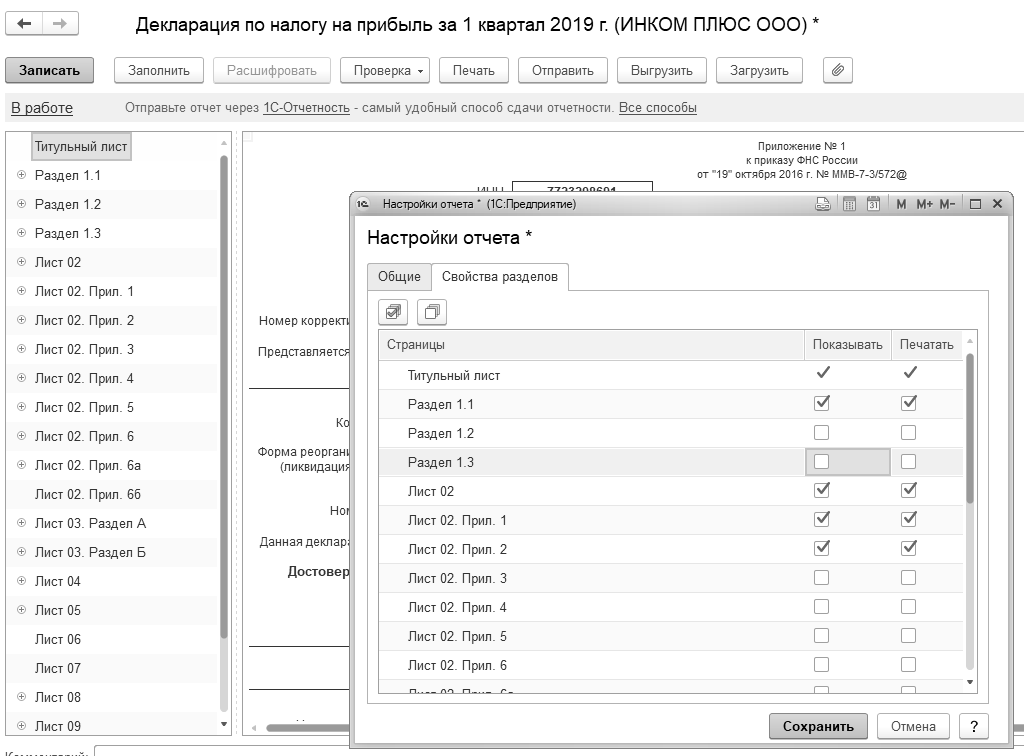The image size is (1024, 756).
Task: Switch to the Общие tab
Action: pos(399,277)
